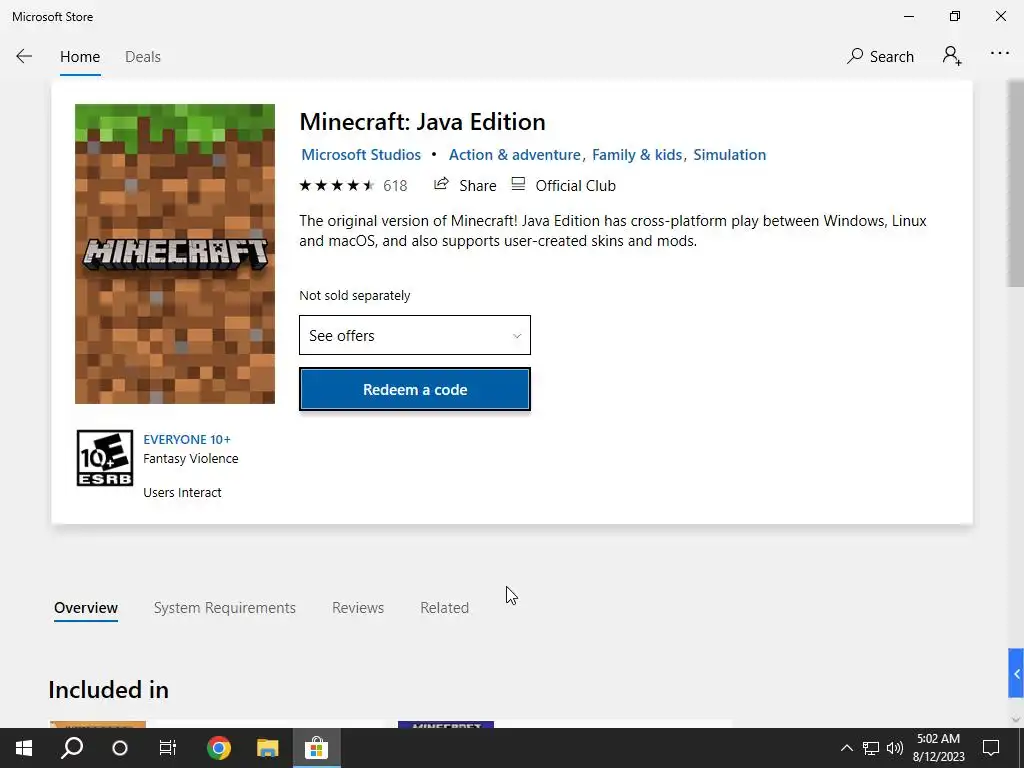
Task: Open the Home tab
Action: (x=80, y=57)
